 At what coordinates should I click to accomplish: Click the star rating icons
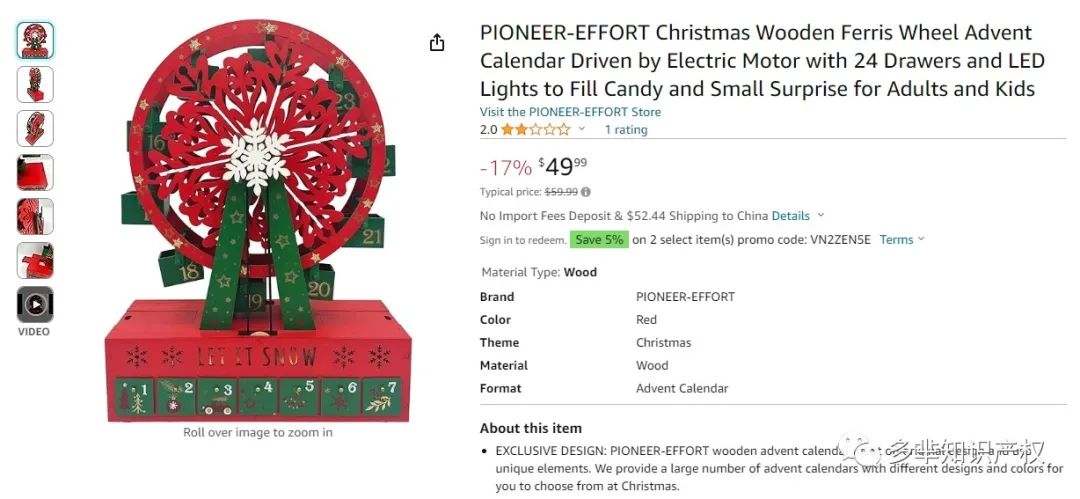coord(536,130)
